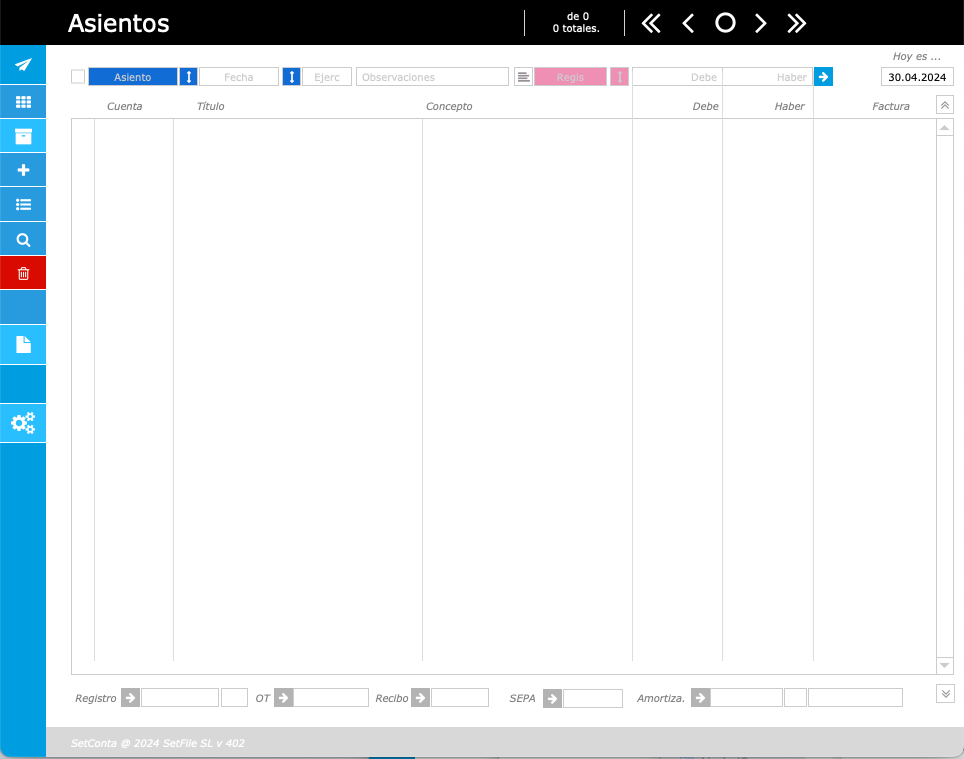Click the paper plane icon in sidebar
The image size is (964, 759).
(x=23, y=66)
